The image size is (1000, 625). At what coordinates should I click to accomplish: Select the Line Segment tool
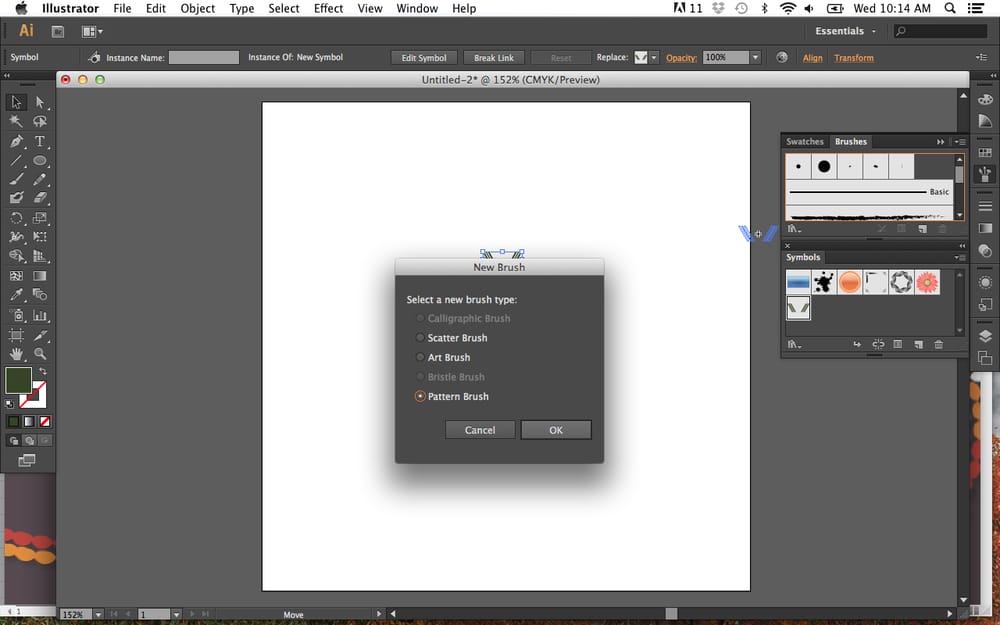click(16, 160)
